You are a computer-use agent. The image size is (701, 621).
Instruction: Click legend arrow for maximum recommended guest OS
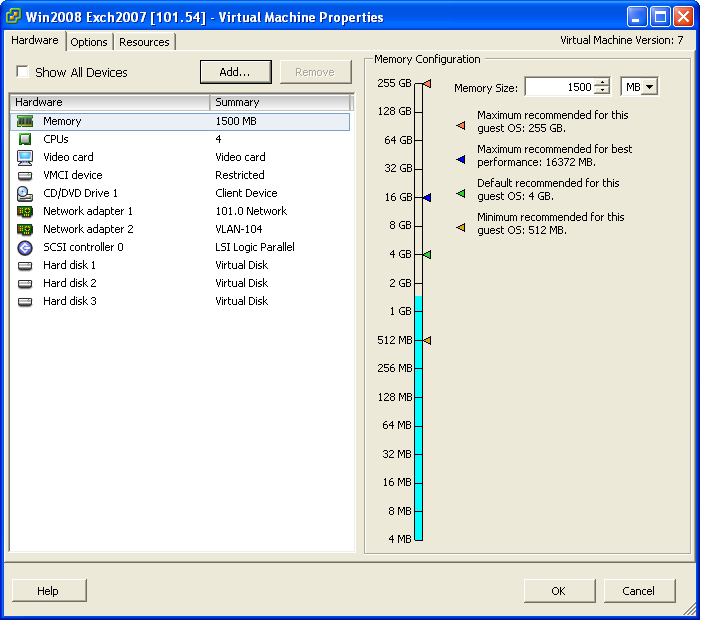click(x=460, y=126)
